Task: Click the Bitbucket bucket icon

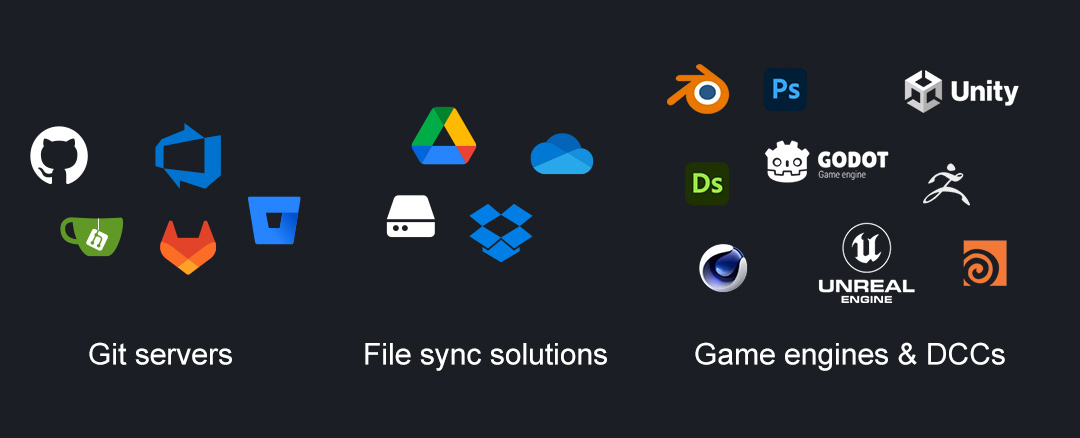Action: pos(274,220)
